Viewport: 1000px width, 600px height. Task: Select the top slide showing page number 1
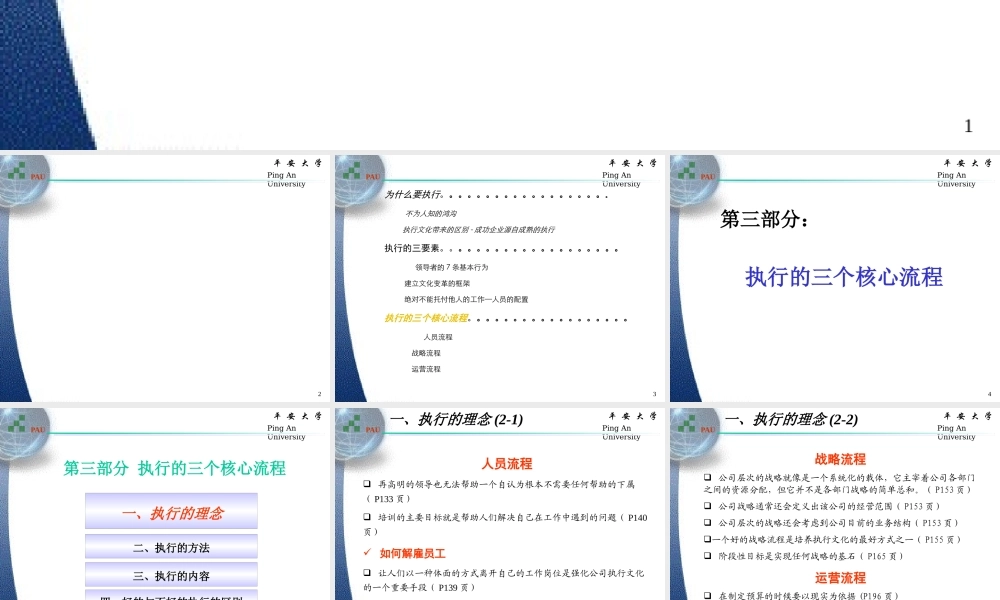point(500,75)
